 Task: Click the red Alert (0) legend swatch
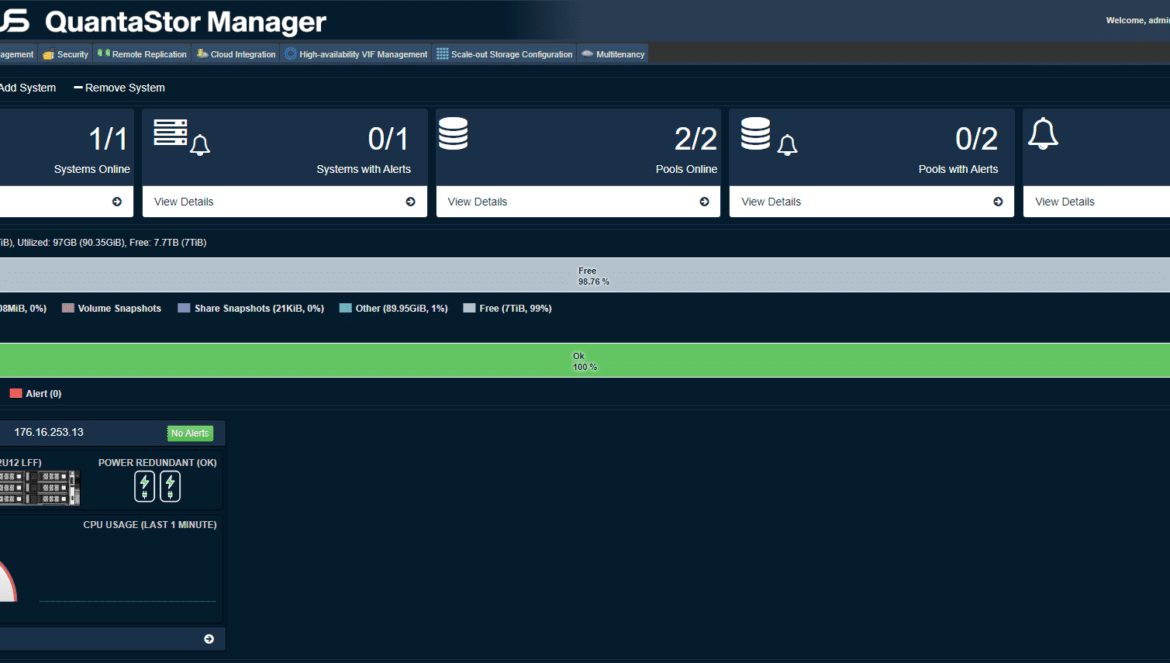(x=16, y=393)
